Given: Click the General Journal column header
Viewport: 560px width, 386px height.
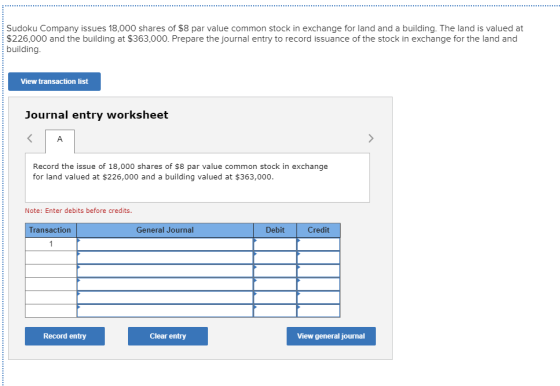Looking at the screenshot, I should 165,230.
